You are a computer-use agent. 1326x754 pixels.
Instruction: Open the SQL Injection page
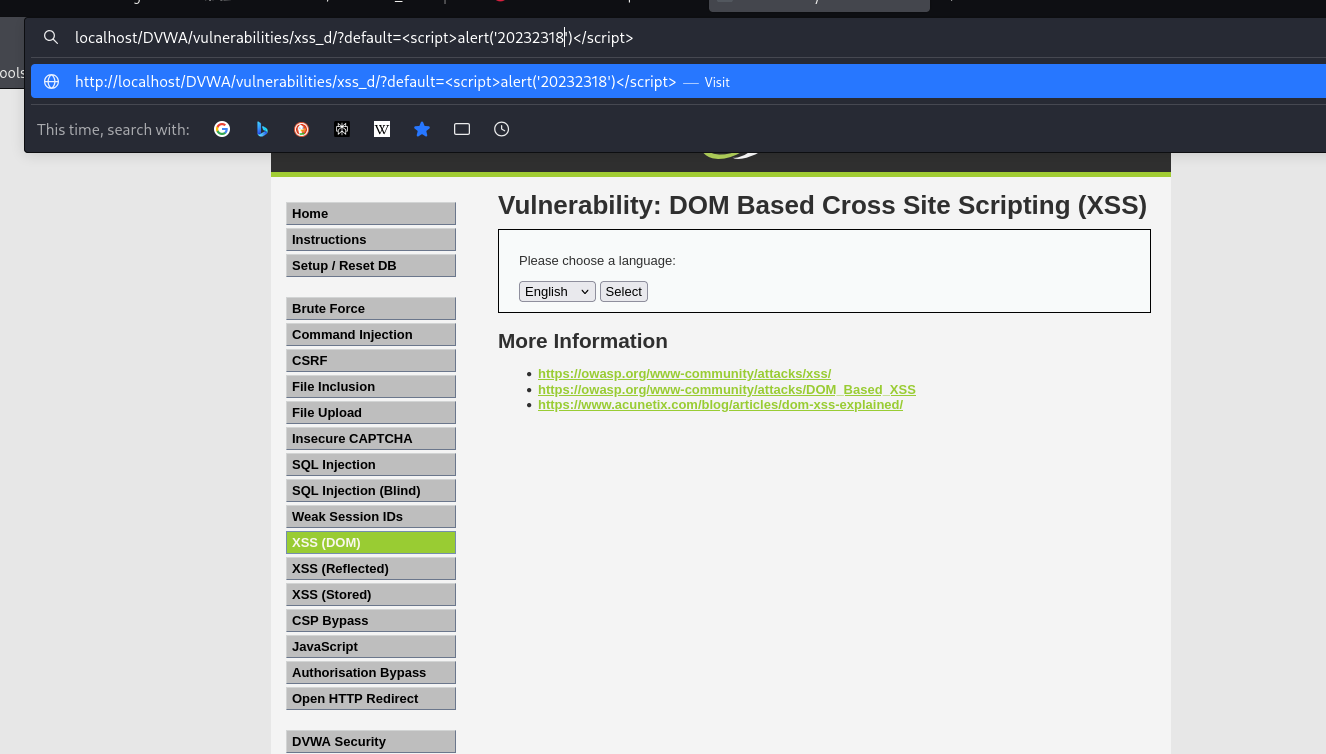(x=371, y=465)
